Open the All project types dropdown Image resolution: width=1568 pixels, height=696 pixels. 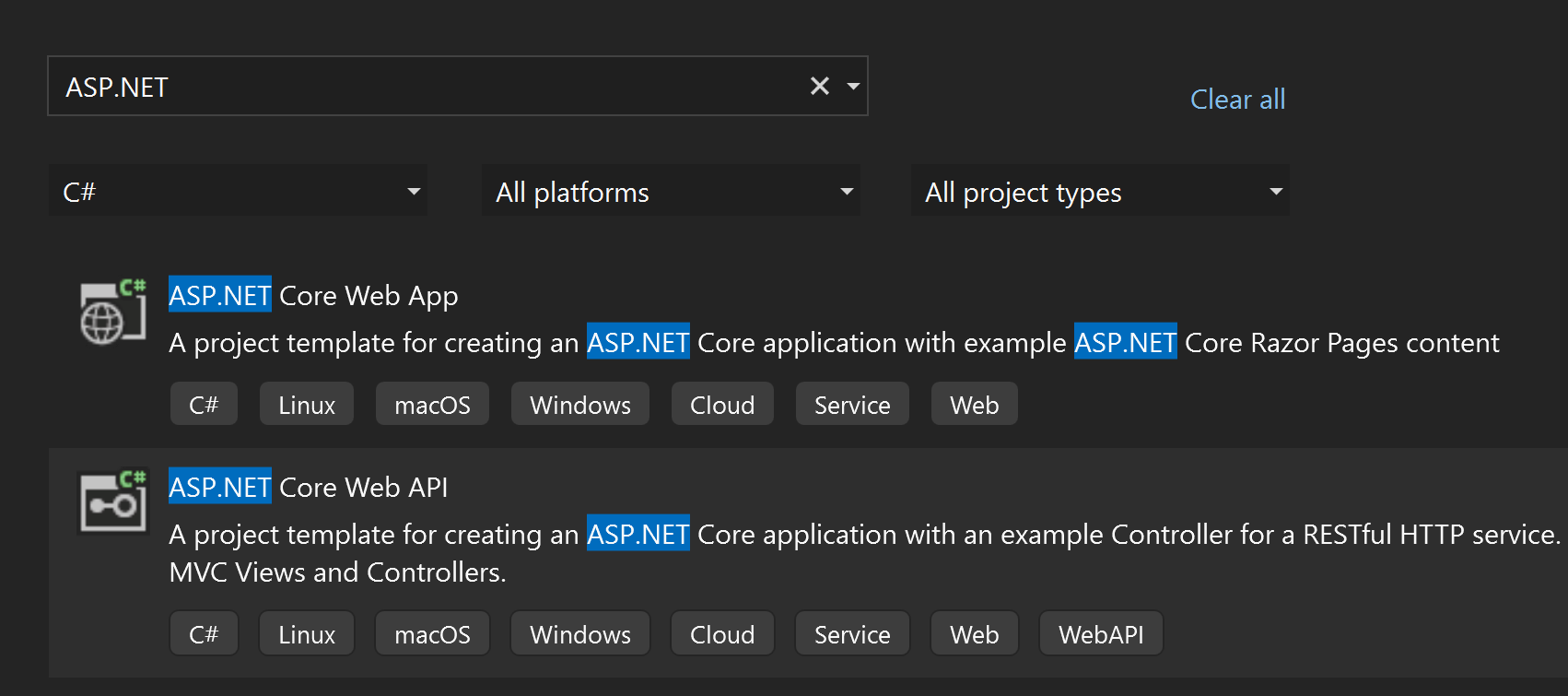click(x=1100, y=191)
